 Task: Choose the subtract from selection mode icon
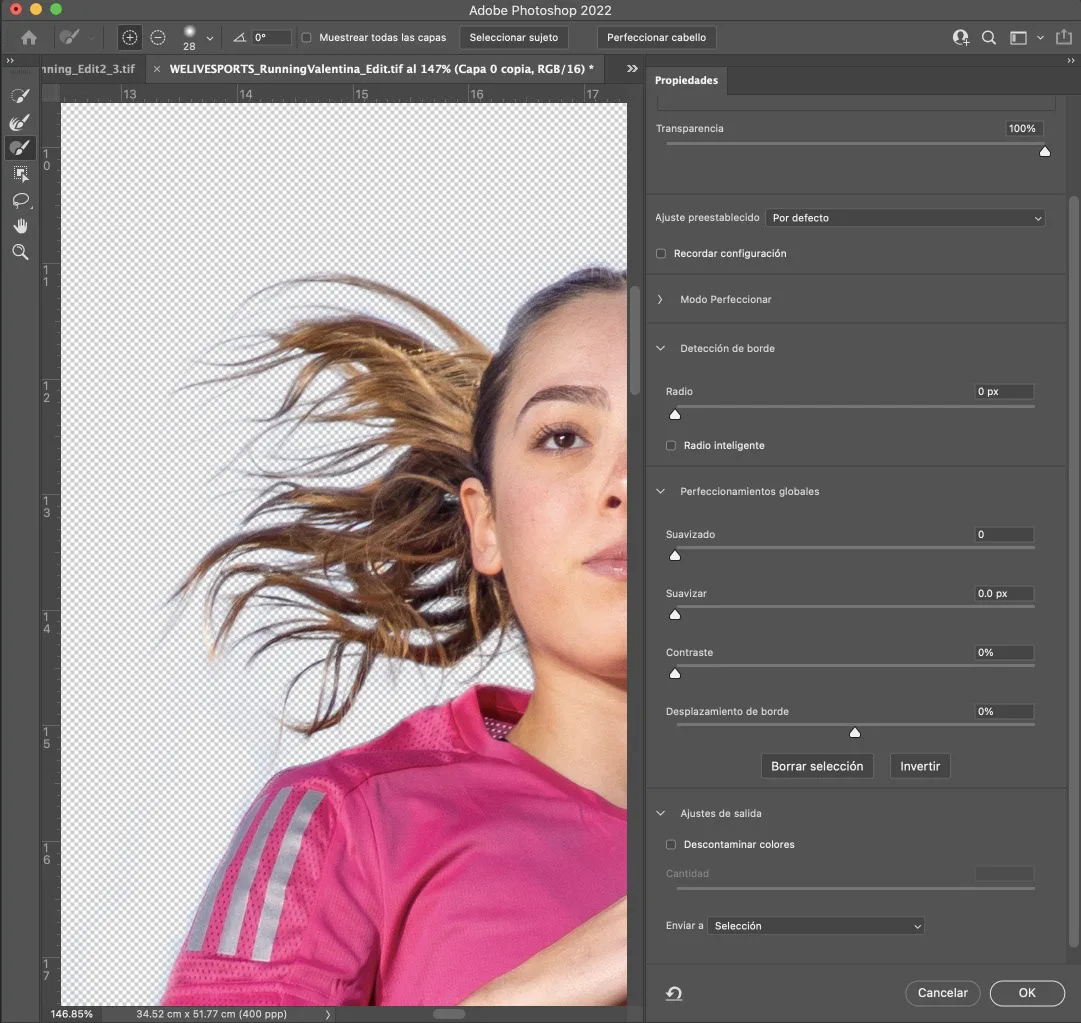[158, 38]
